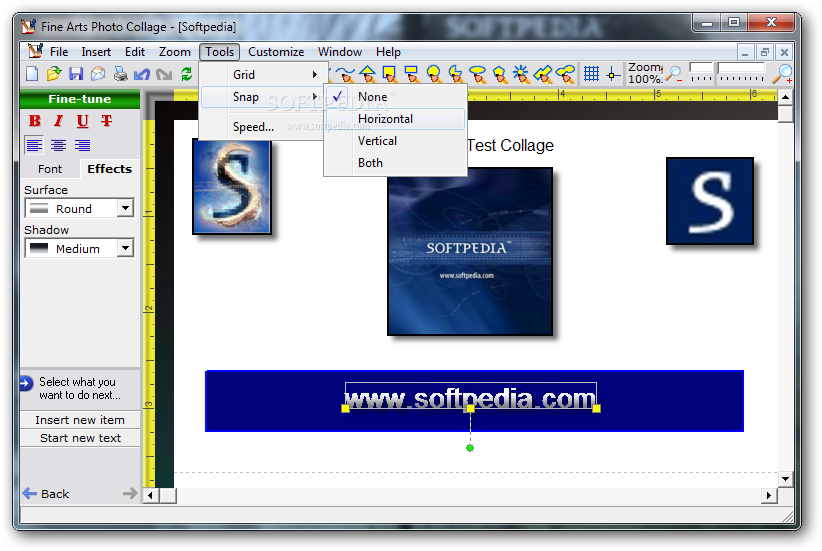Select the cloud shape tool

coord(566,74)
